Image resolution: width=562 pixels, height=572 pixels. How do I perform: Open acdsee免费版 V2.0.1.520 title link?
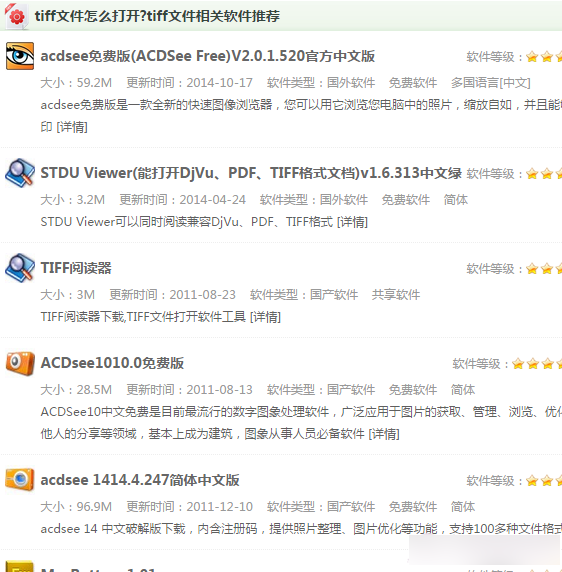pyautogui.click(x=208, y=56)
